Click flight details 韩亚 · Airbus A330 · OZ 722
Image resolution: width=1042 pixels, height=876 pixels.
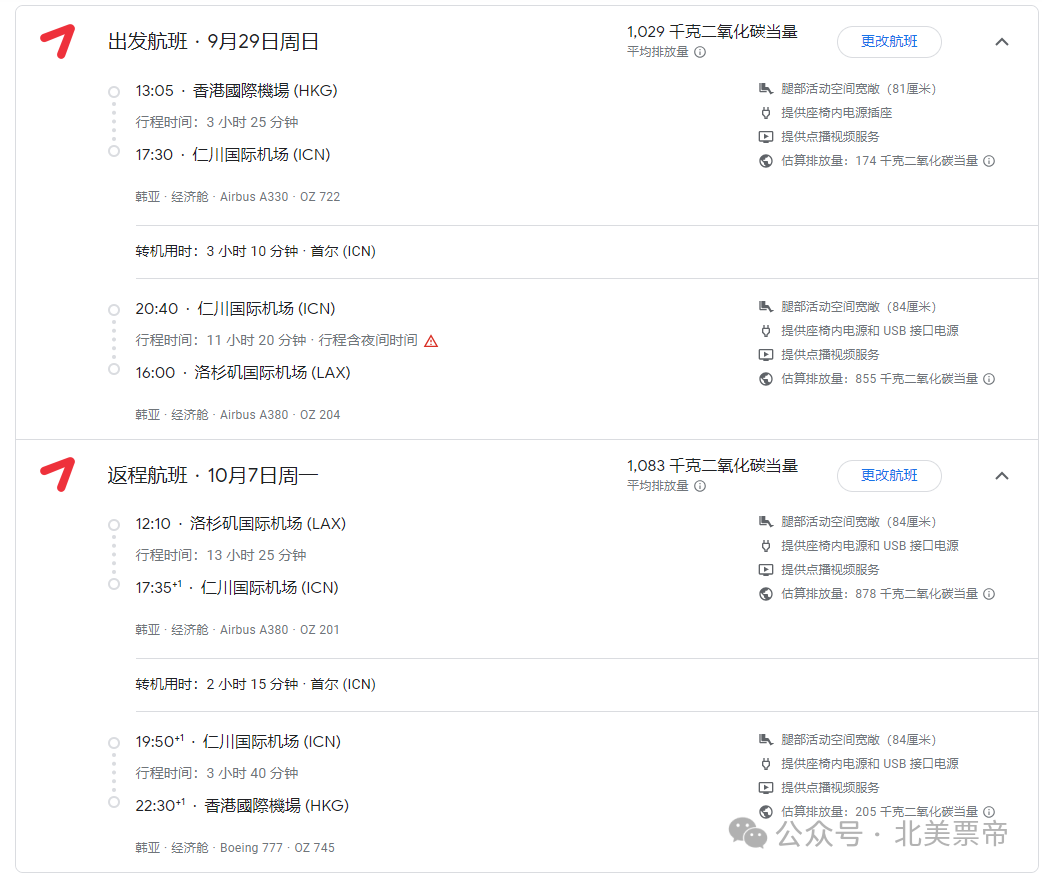[237, 197]
